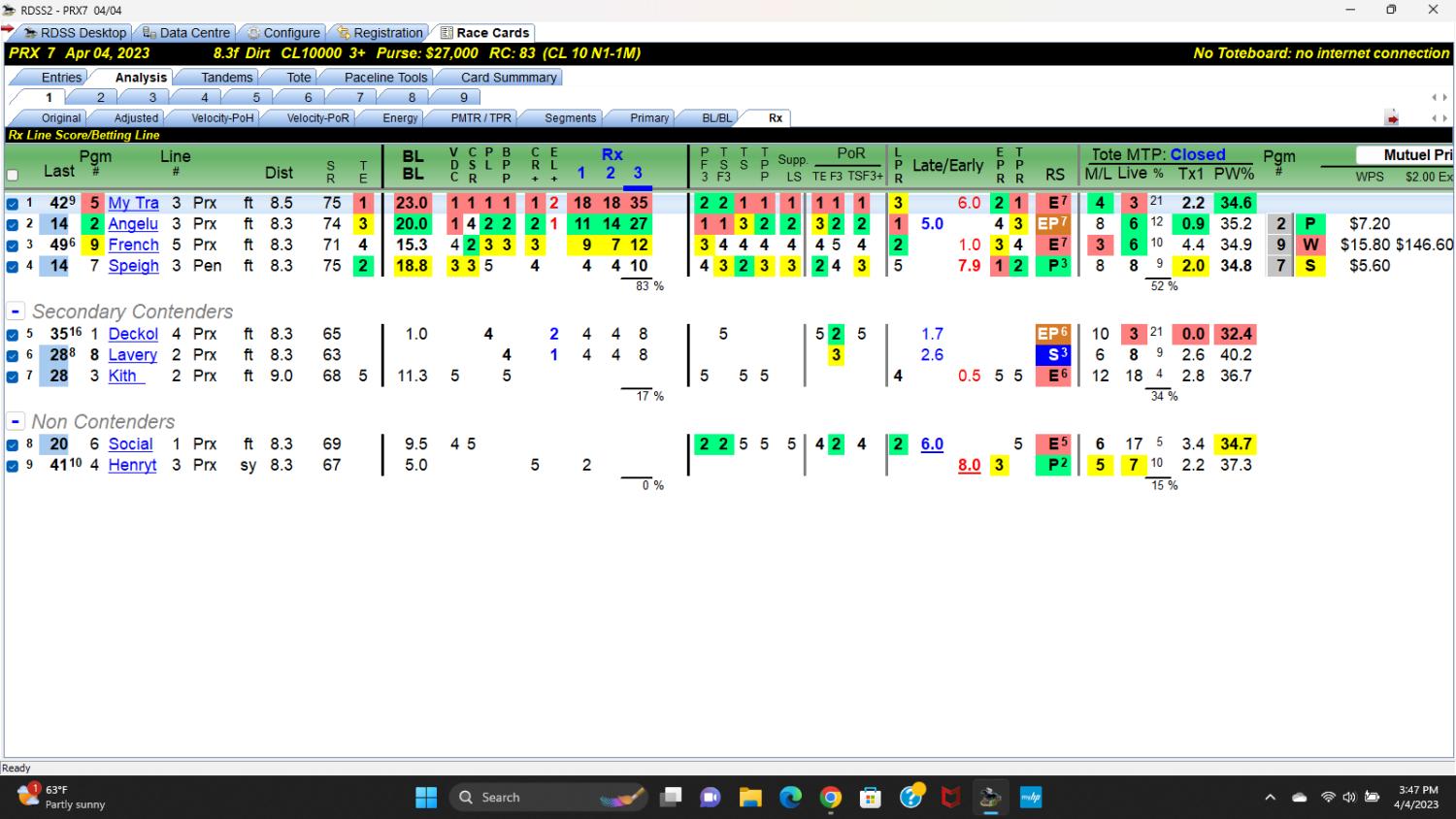The width and height of the screenshot is (1456, 819).
Task: Open the HP app in taskbar
Action: [x=1031, y=798]
